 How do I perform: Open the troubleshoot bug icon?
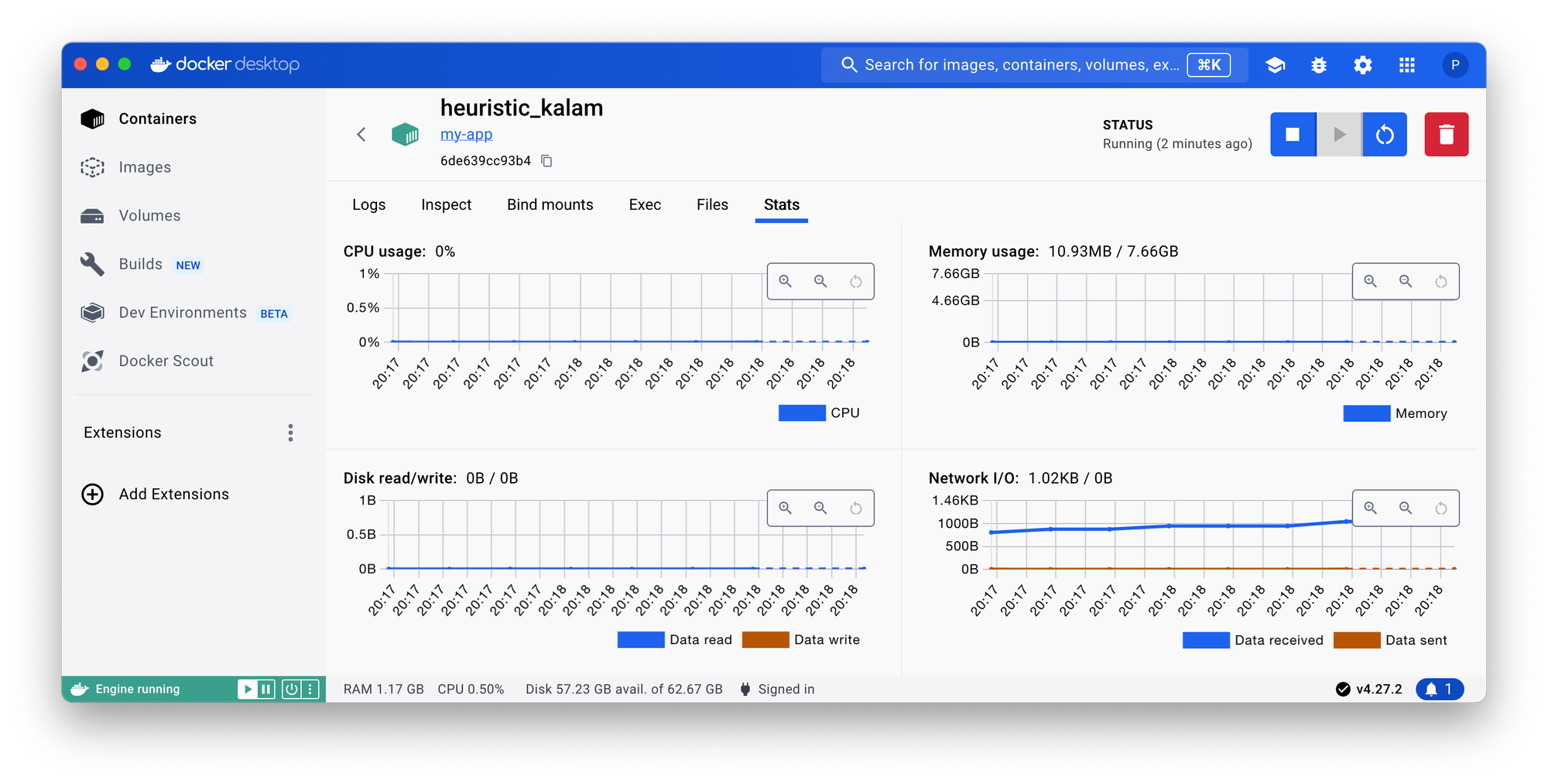(x=1319, y=65)
